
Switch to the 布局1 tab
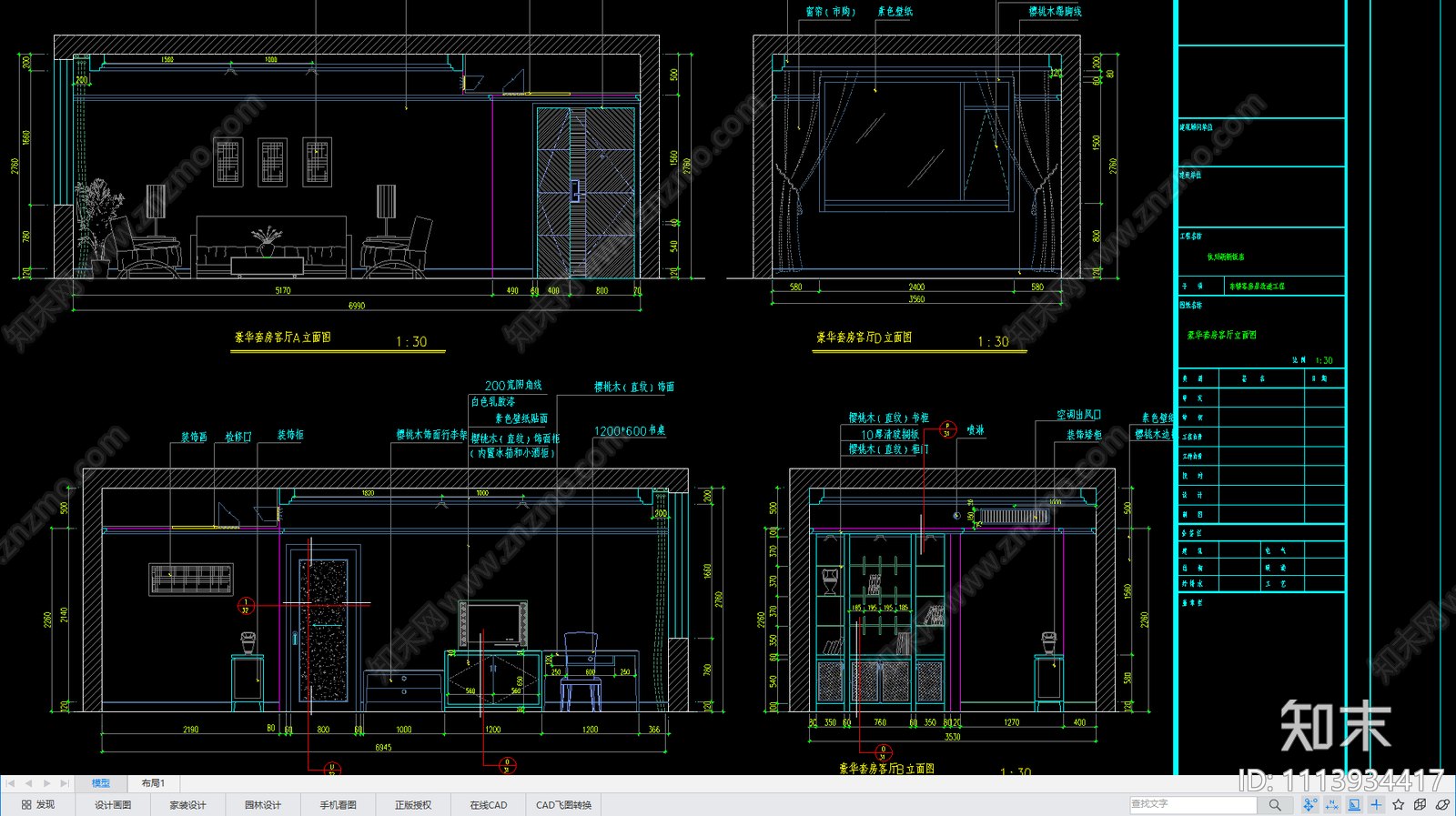click(153, 783)
